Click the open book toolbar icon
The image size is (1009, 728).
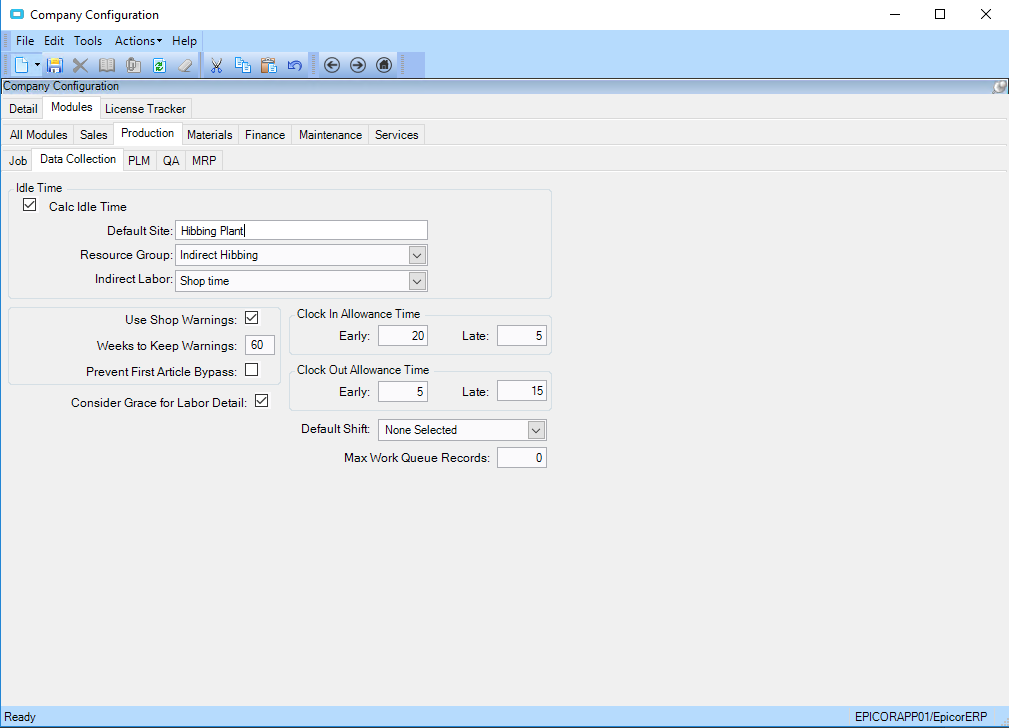[107, 65]
